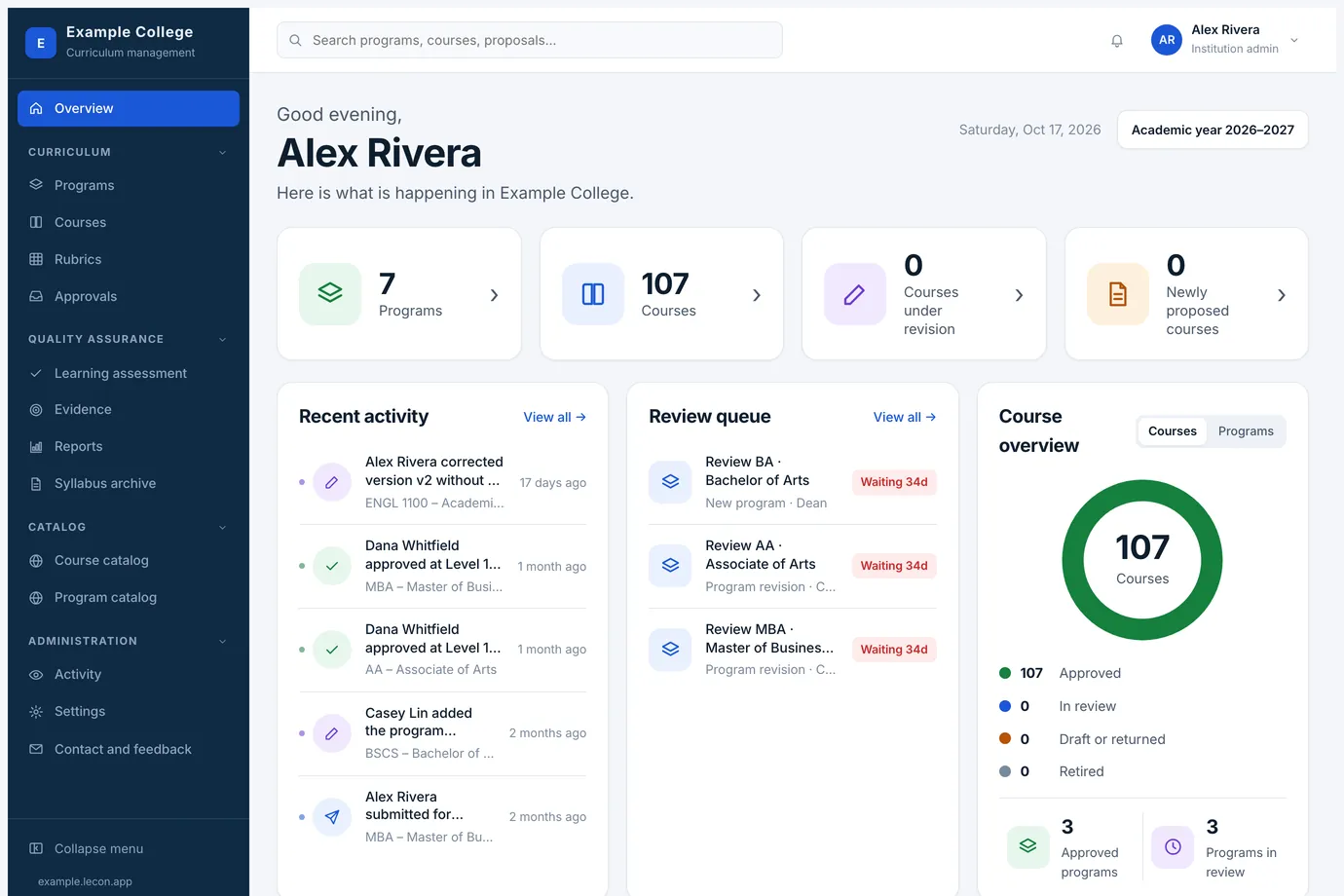Click the purple pencil icon for Courses under revision

[855, 294]
